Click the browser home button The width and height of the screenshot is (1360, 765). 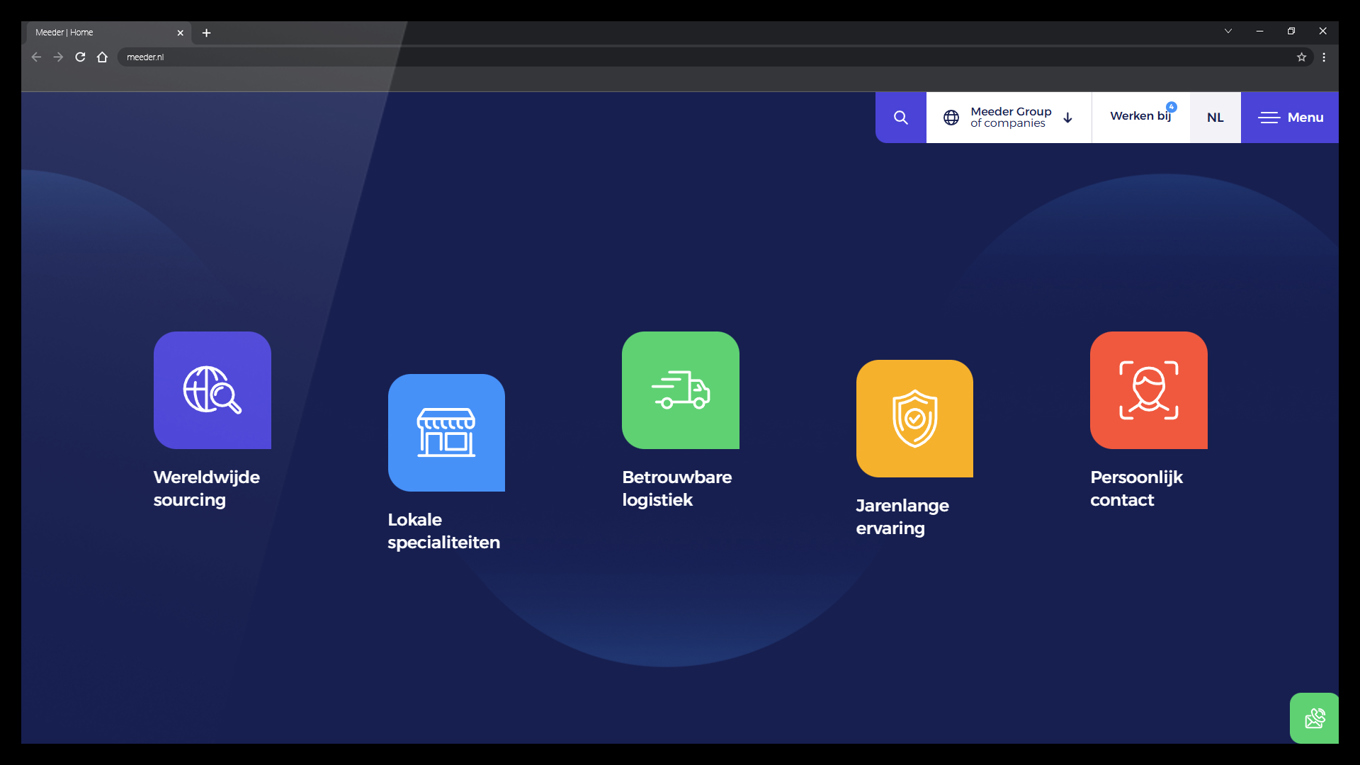(x=102, y=58)
